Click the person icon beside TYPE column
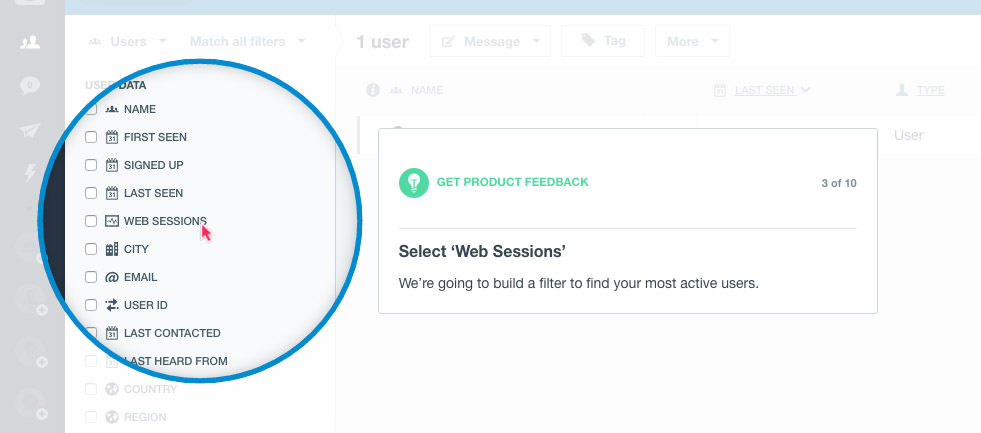The image size is (981, 433). [x=902, y=90]
